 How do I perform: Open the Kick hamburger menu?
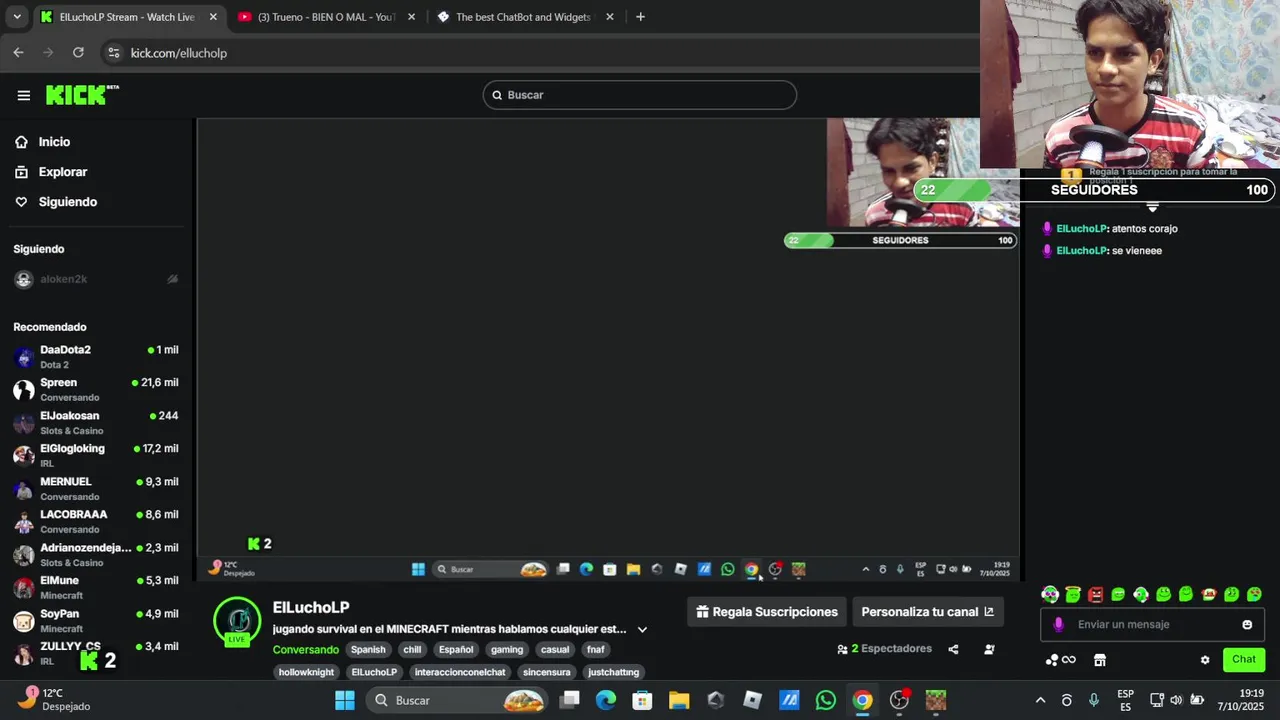[23, 95]
